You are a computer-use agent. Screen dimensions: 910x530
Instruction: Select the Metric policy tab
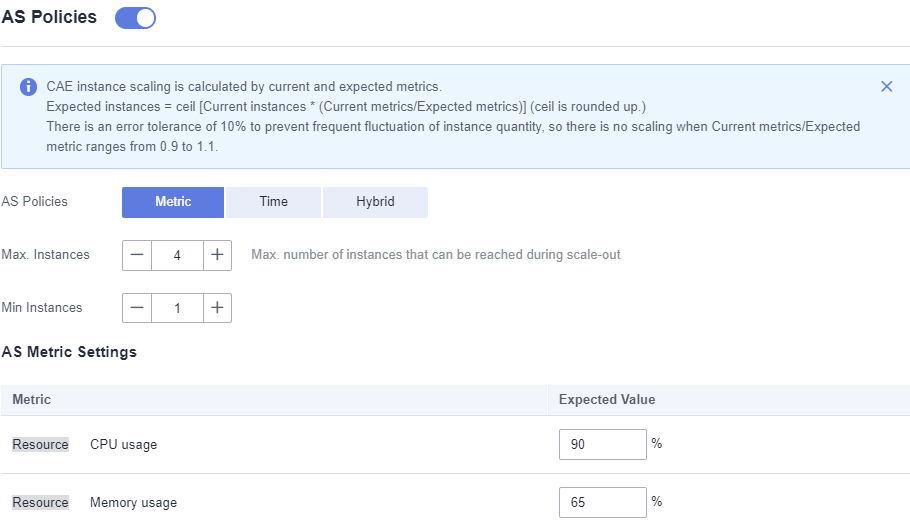(173, 202)
